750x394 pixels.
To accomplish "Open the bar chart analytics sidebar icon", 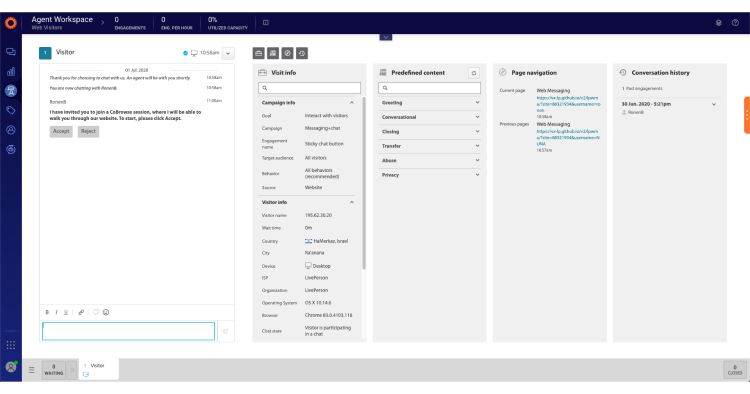I will point(11,72).
